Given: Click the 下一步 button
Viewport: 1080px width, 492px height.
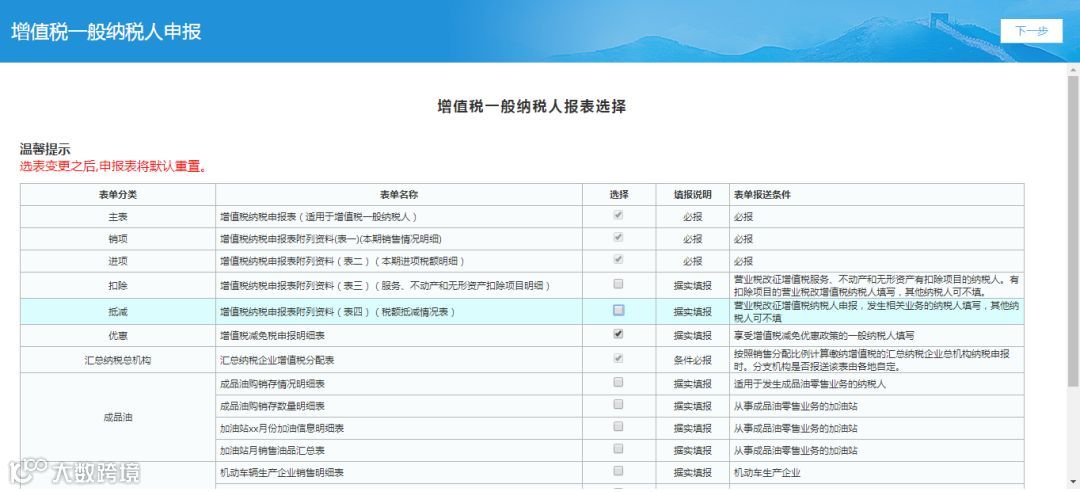Looking at the screenshot, I should tap(1031, 31).
